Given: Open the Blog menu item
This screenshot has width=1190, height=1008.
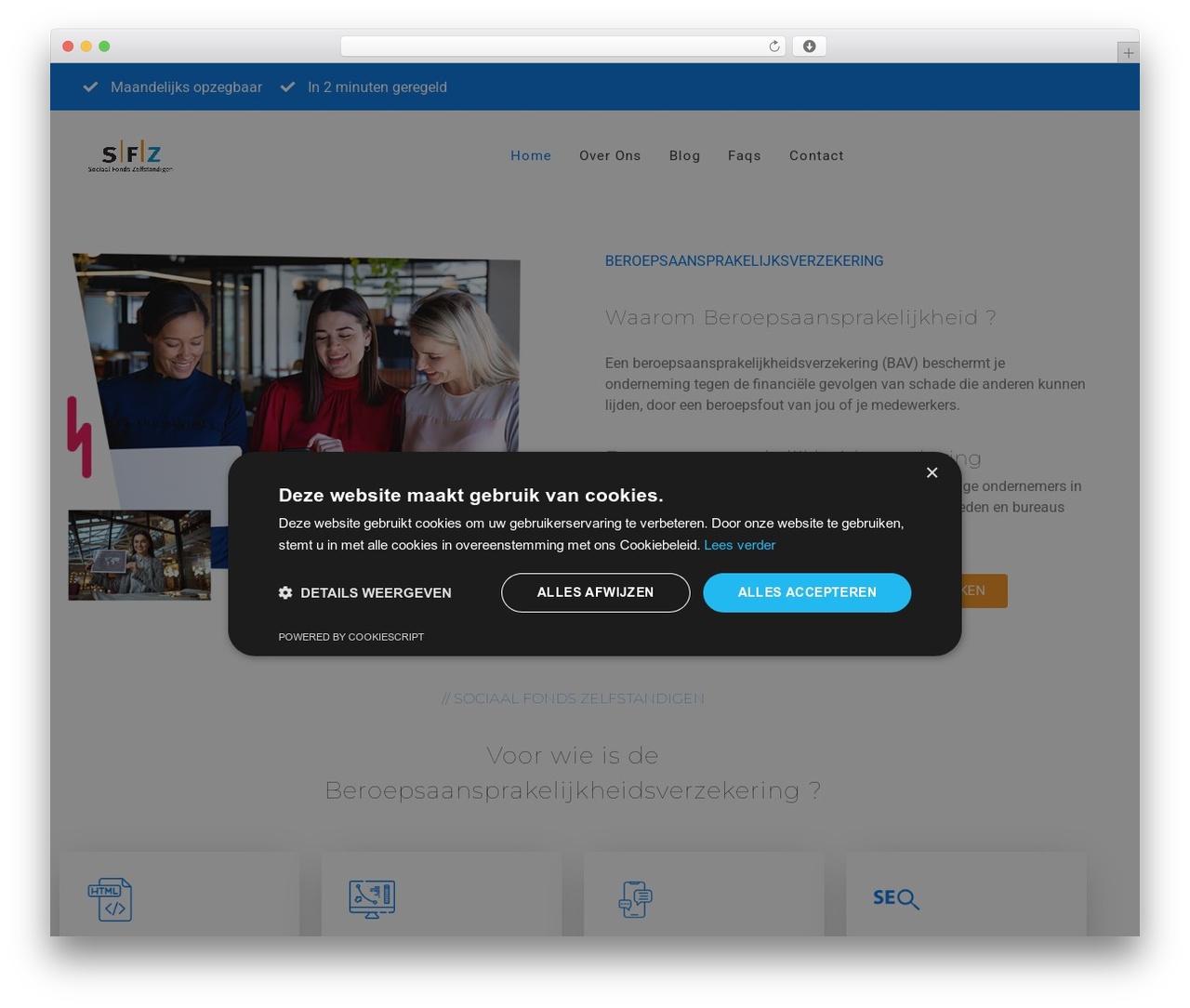Looking at the screenshot, I should click(684, 155).
